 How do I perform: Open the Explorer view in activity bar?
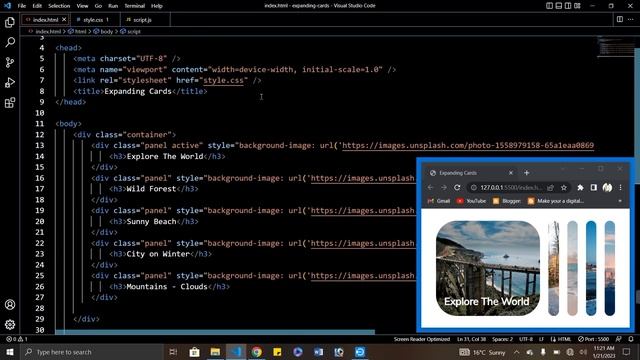(10, 22)
